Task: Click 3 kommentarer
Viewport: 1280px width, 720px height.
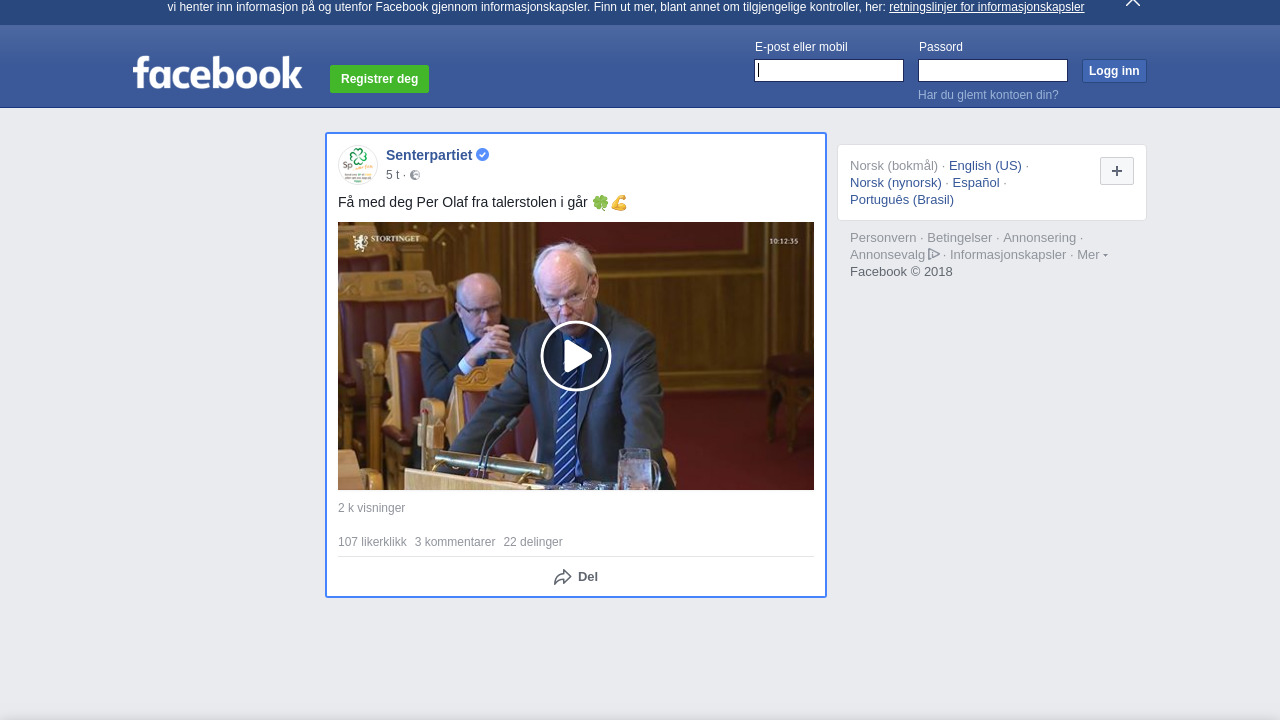Action: (455, 542)
